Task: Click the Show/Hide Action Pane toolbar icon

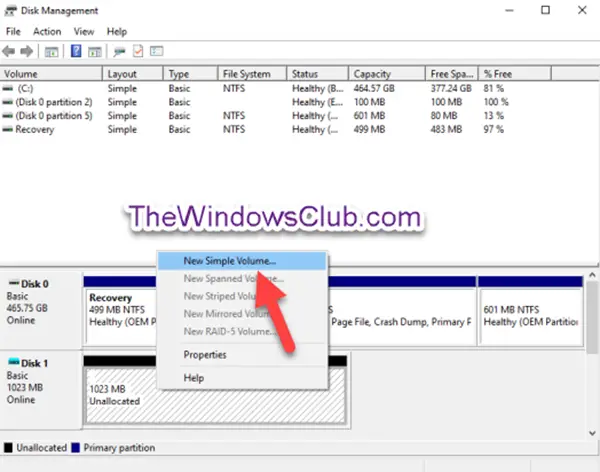Action: [95, 51]
